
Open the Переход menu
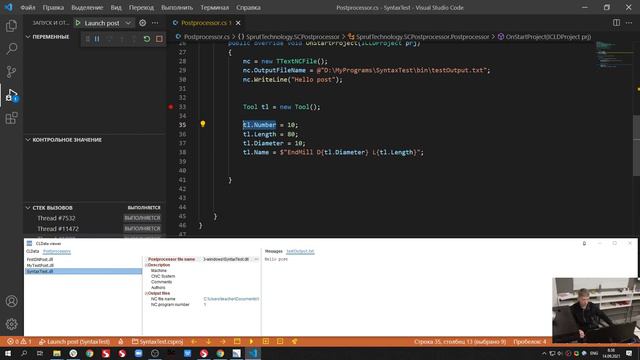[x=141, y=7]
